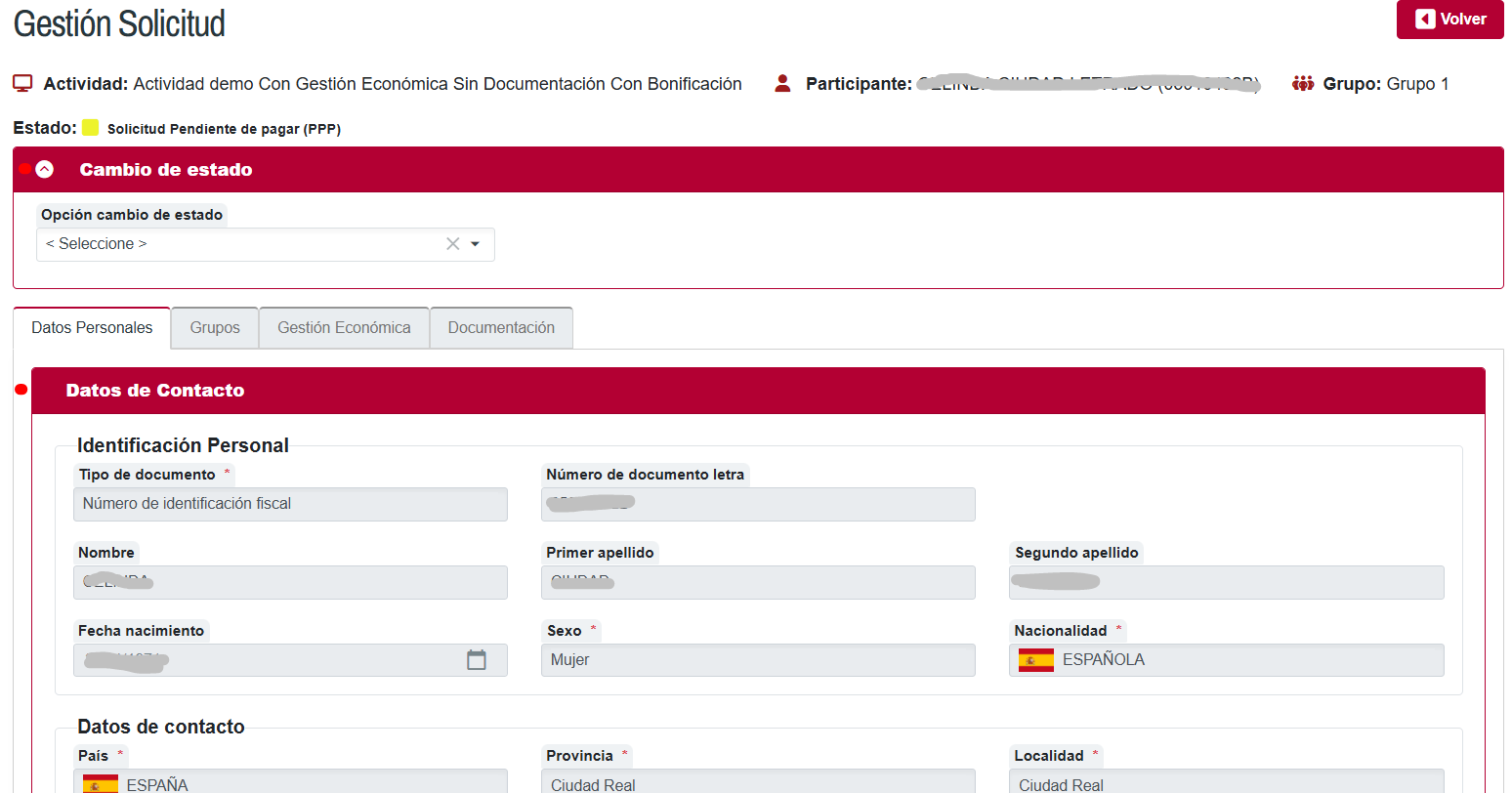The width and height of the screenshot is (1512, 793).
Task: Click the Actividad monitor icon
Action: pyautogui.click(x=23, y=84)
